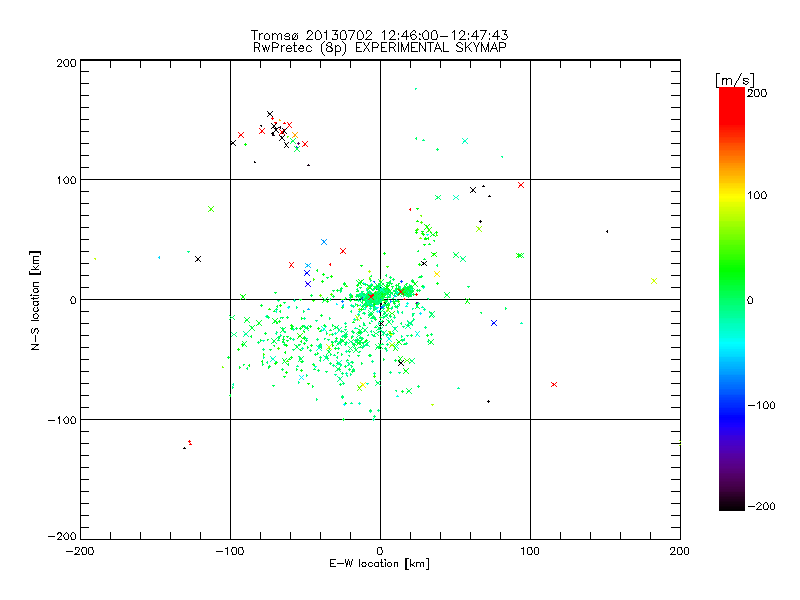Image resolution: width=800 pixels, height=600 pixels.
Task: Click the yellow region of the velocity colorbar
Action: [732, 196]
